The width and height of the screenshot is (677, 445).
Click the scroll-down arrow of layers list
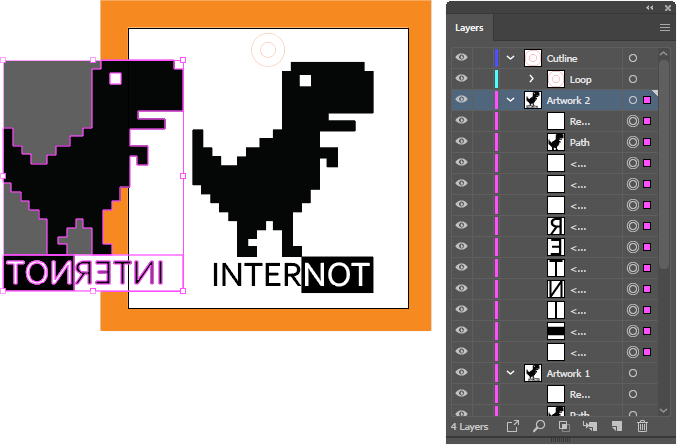pos(664,410)
